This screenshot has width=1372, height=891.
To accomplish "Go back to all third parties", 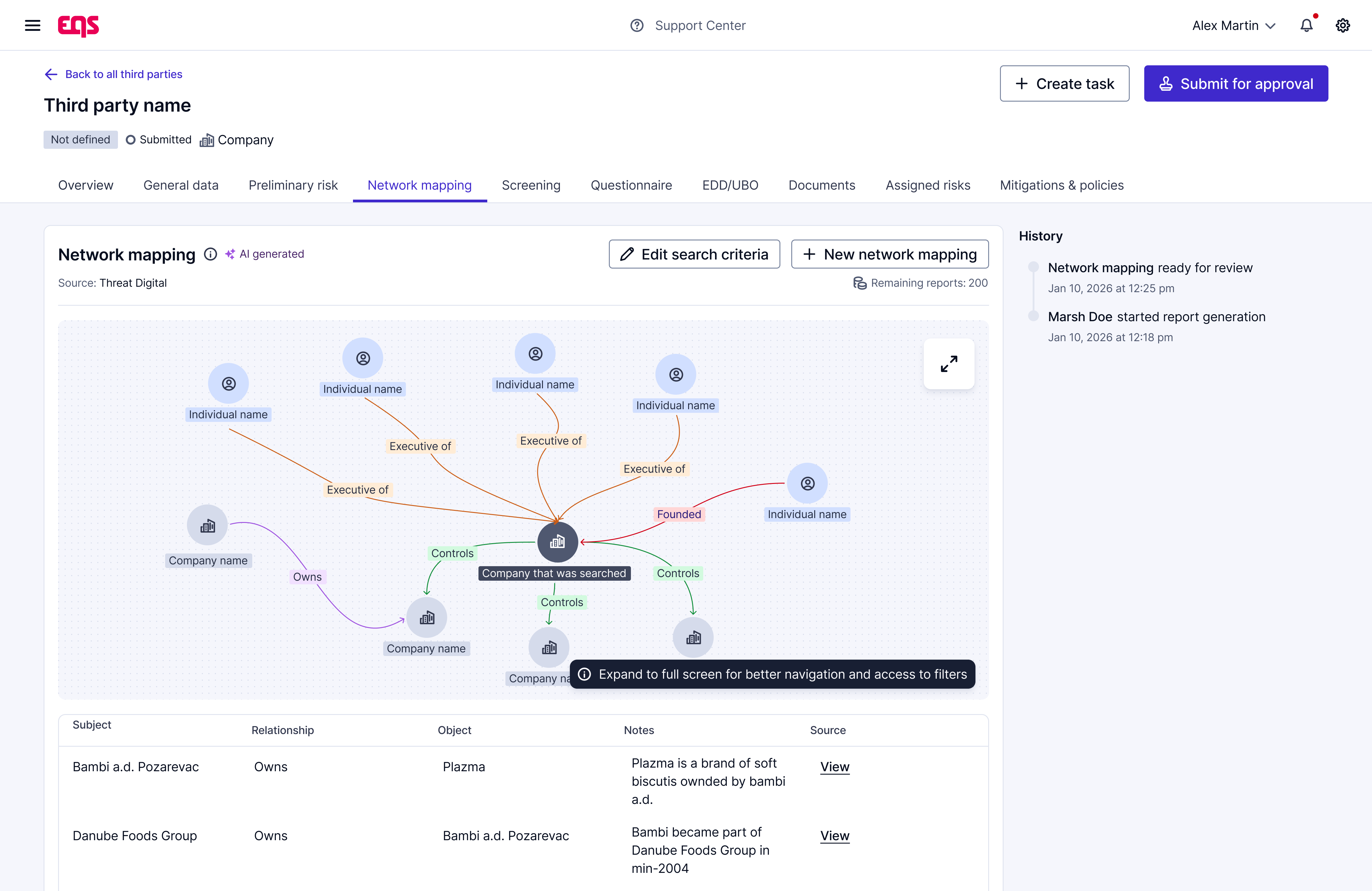I will 113,74.
